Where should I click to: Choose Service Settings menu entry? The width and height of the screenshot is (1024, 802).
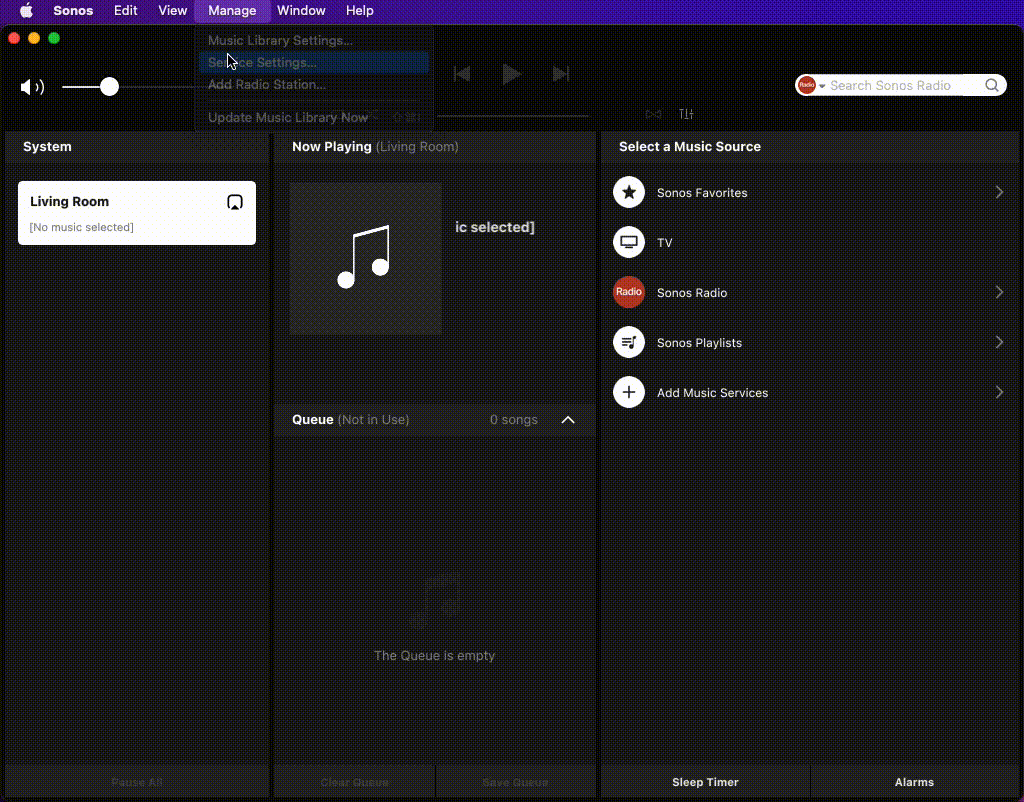click(313, 63)
